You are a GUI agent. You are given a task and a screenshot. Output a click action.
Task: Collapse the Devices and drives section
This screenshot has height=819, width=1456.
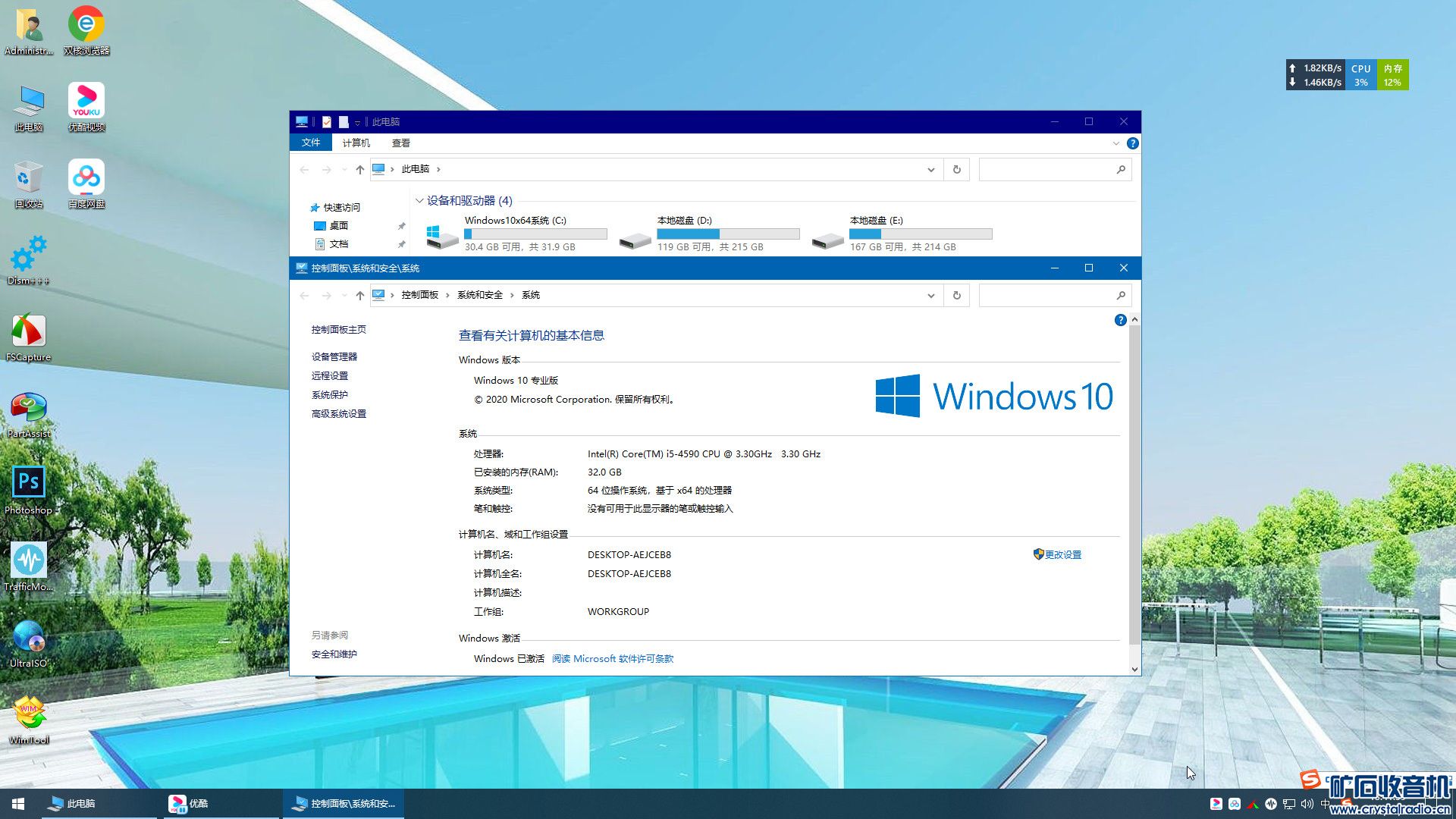(x=419, y=200)
